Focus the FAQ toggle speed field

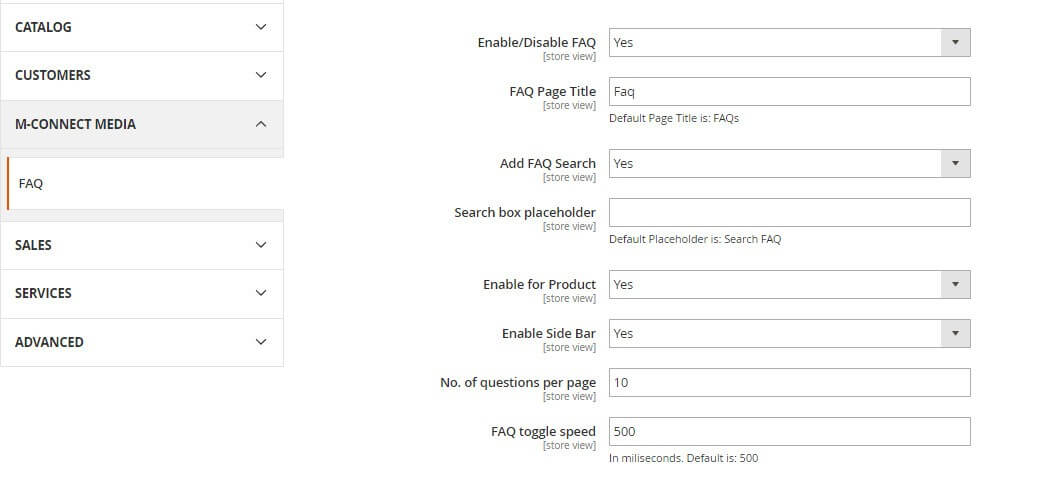pos(789,431)
